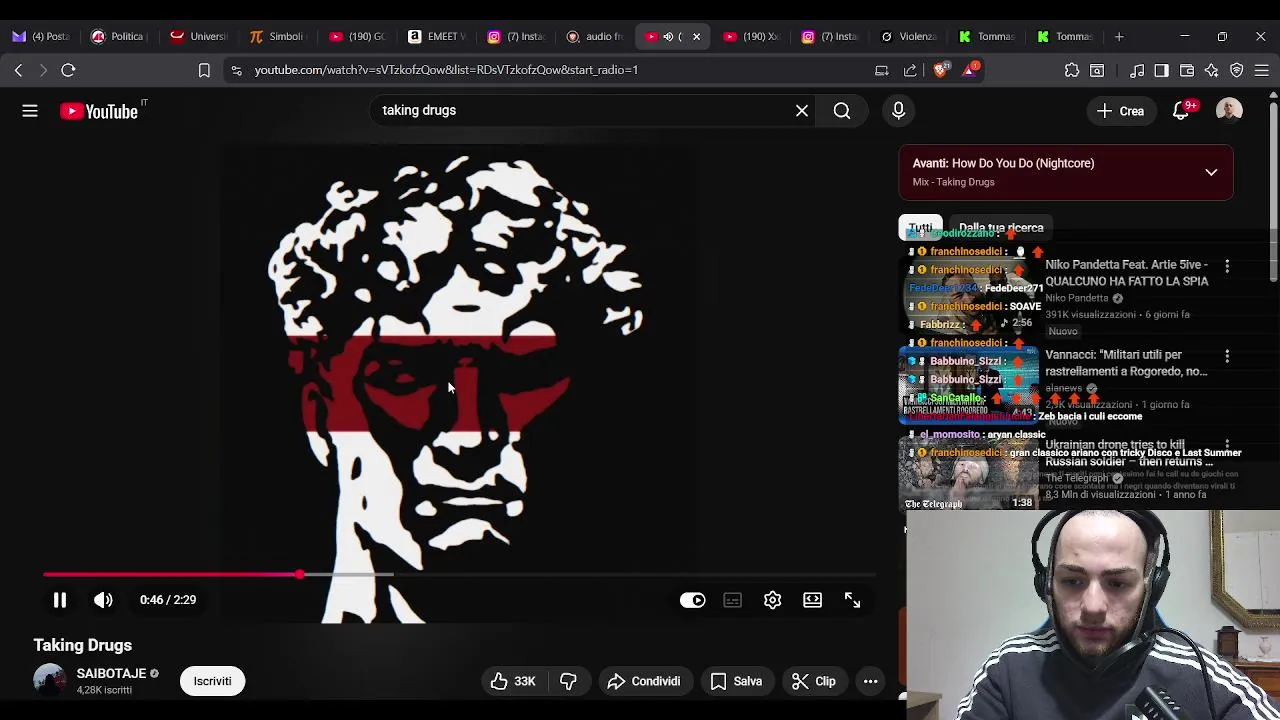
Task: Open Brave Wallet icon
Action: click(x=1187, y=70)
